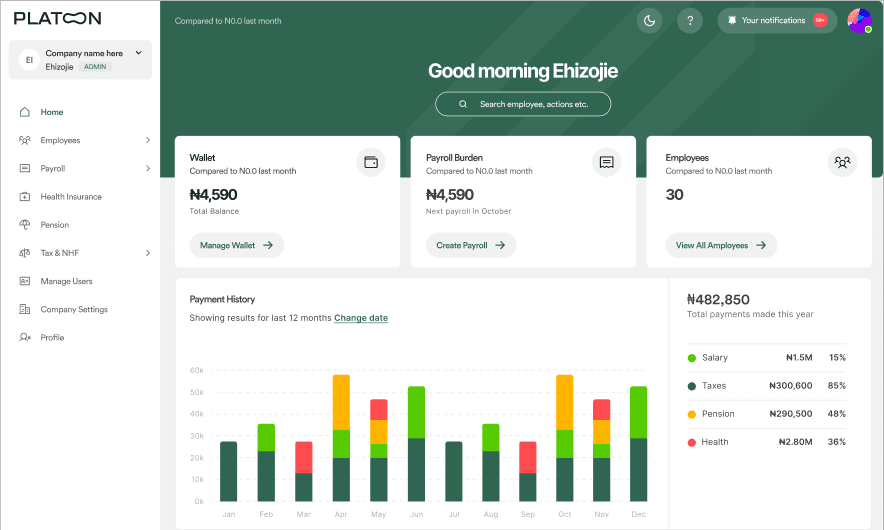This screenshot has height=530, width=884.
Task: Click the Tax & NHF scales icon
Action: (x=25, y=253)
